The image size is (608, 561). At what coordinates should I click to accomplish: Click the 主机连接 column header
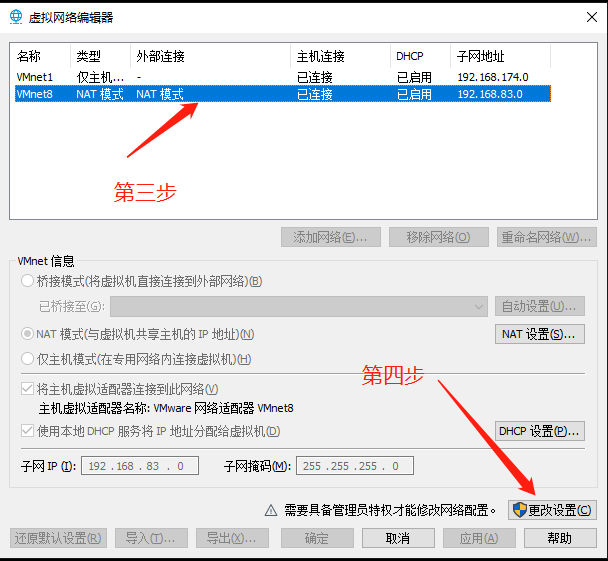pos(340,56)
